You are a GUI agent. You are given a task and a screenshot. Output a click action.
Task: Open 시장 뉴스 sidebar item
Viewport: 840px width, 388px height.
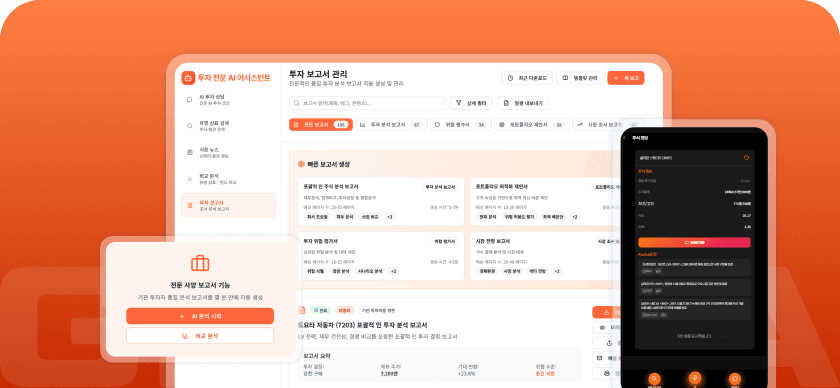pos(228,152)
